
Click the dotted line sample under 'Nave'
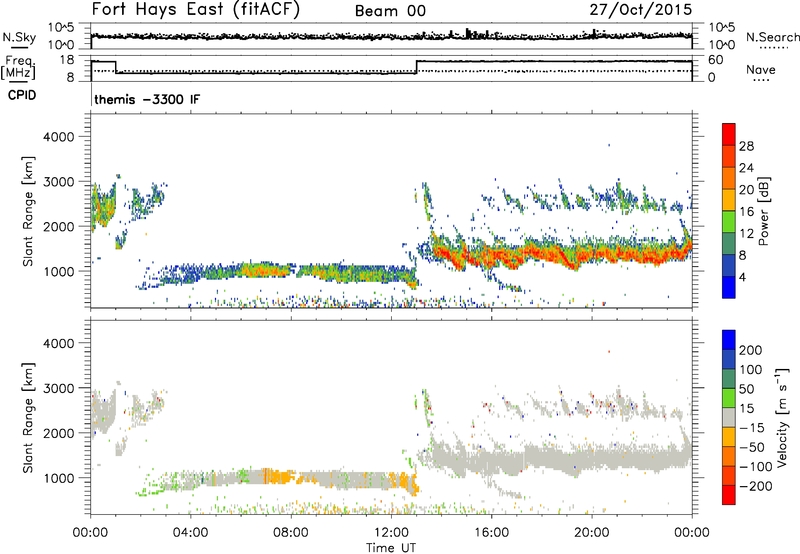pyautogui.click(x=762, y=80)
